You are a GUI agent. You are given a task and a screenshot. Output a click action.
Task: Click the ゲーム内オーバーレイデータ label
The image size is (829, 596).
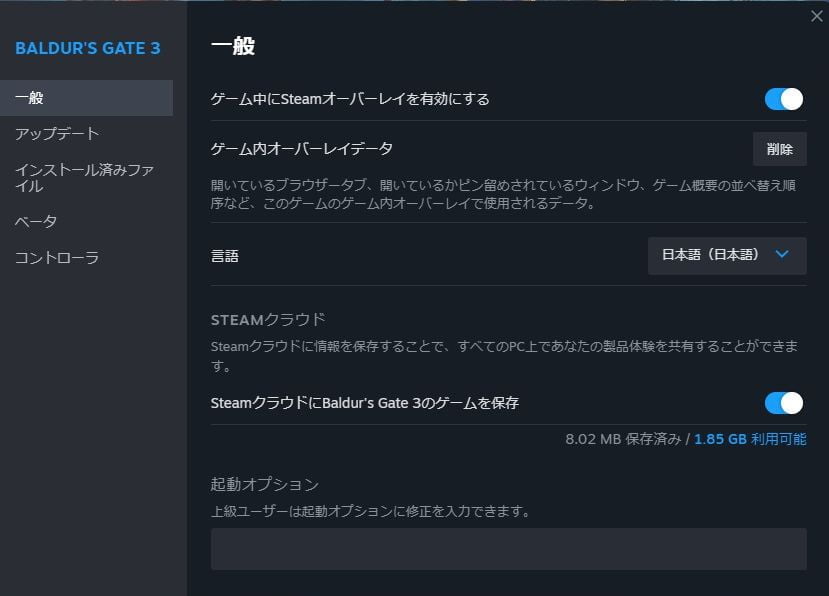302,149
